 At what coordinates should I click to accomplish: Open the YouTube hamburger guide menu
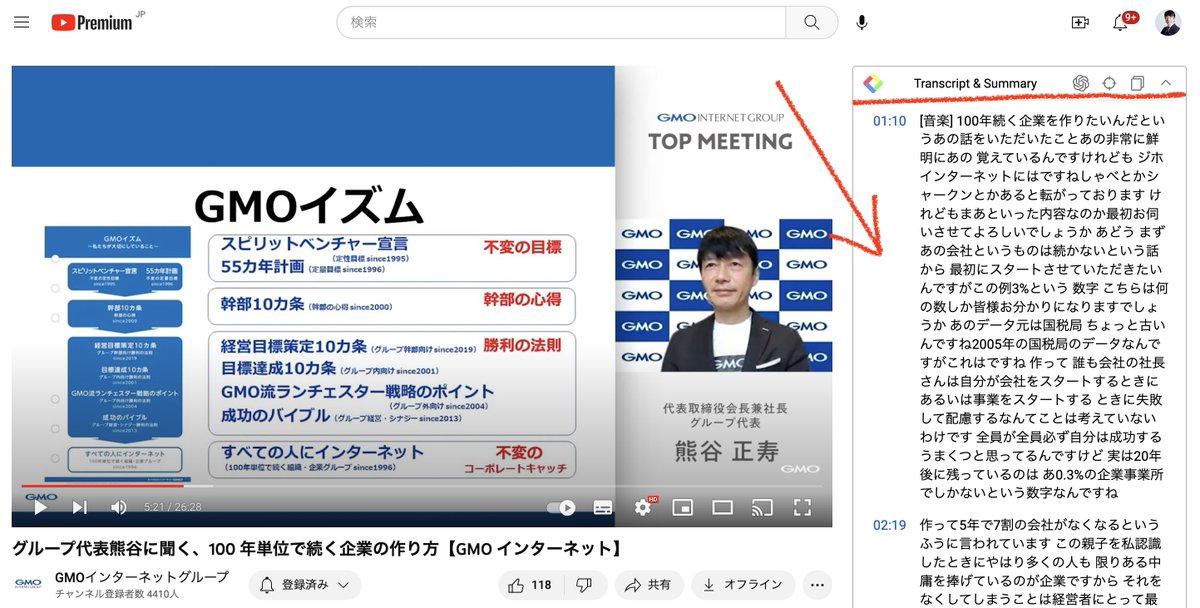point(22,22)
